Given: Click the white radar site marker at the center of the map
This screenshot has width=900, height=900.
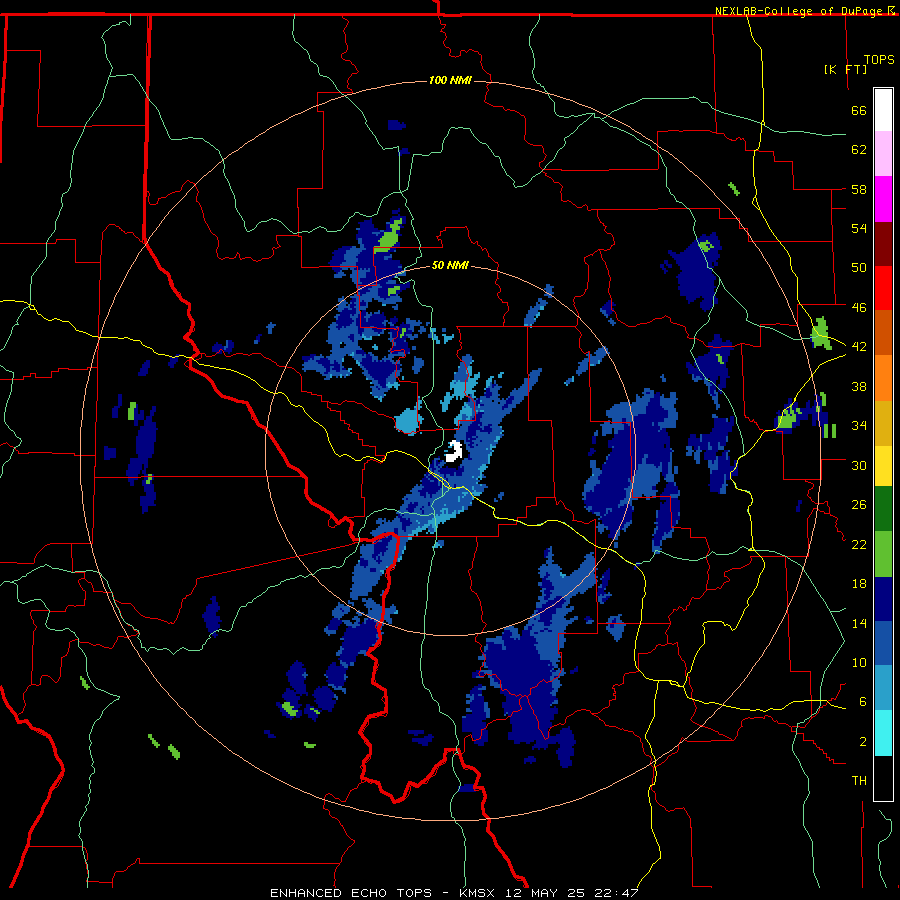Looking at the screenshot, I should (454, 452).
